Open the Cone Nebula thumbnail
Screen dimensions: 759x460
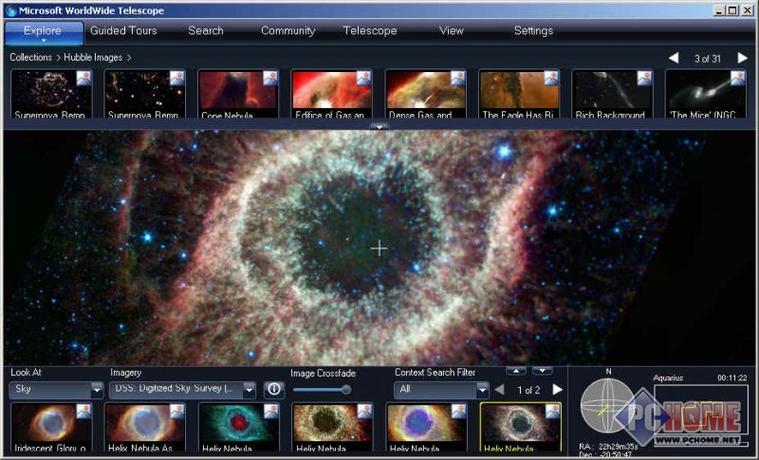[238, 94]
